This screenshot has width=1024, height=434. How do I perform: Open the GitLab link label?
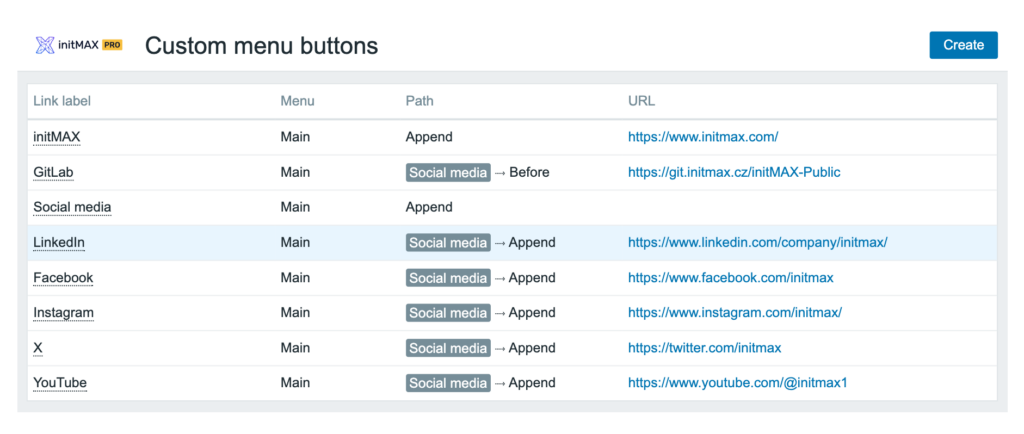(53, 172)
